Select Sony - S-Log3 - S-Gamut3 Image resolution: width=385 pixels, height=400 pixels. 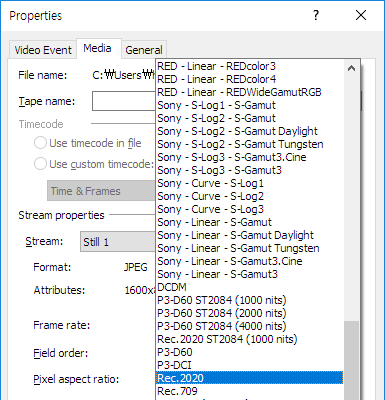coord(249,170)
